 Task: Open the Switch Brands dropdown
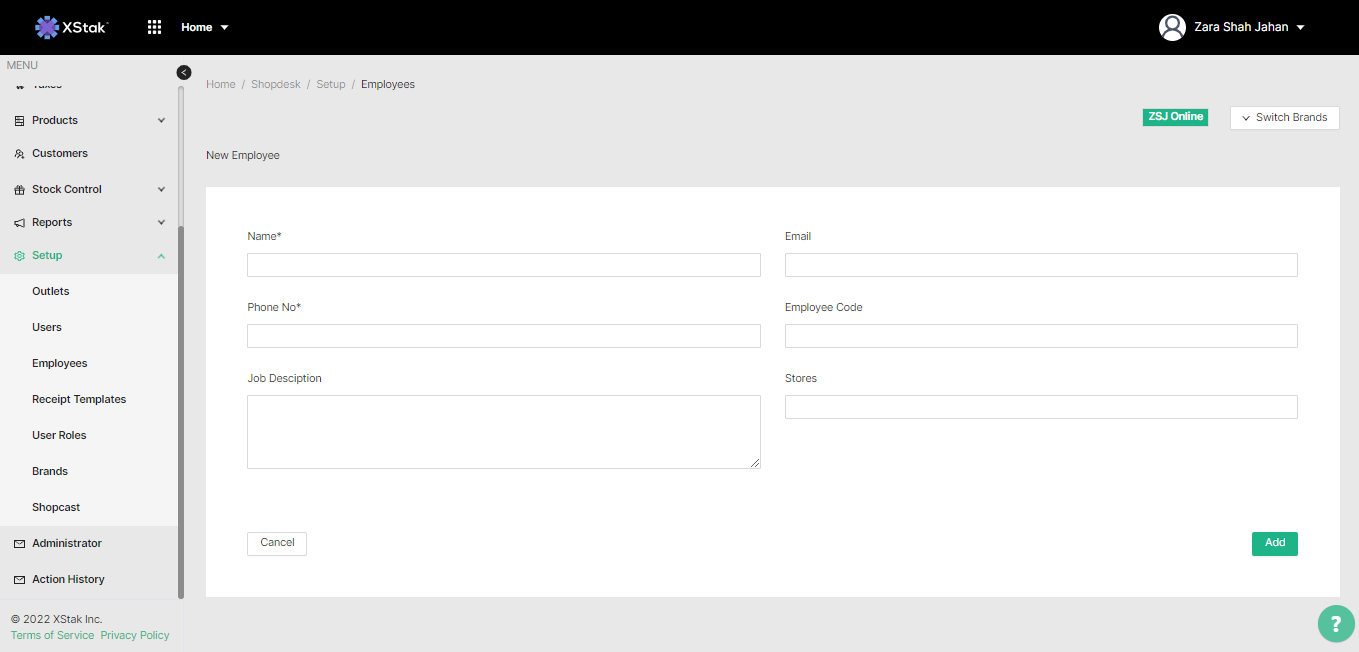click(x=1284, y=118)
